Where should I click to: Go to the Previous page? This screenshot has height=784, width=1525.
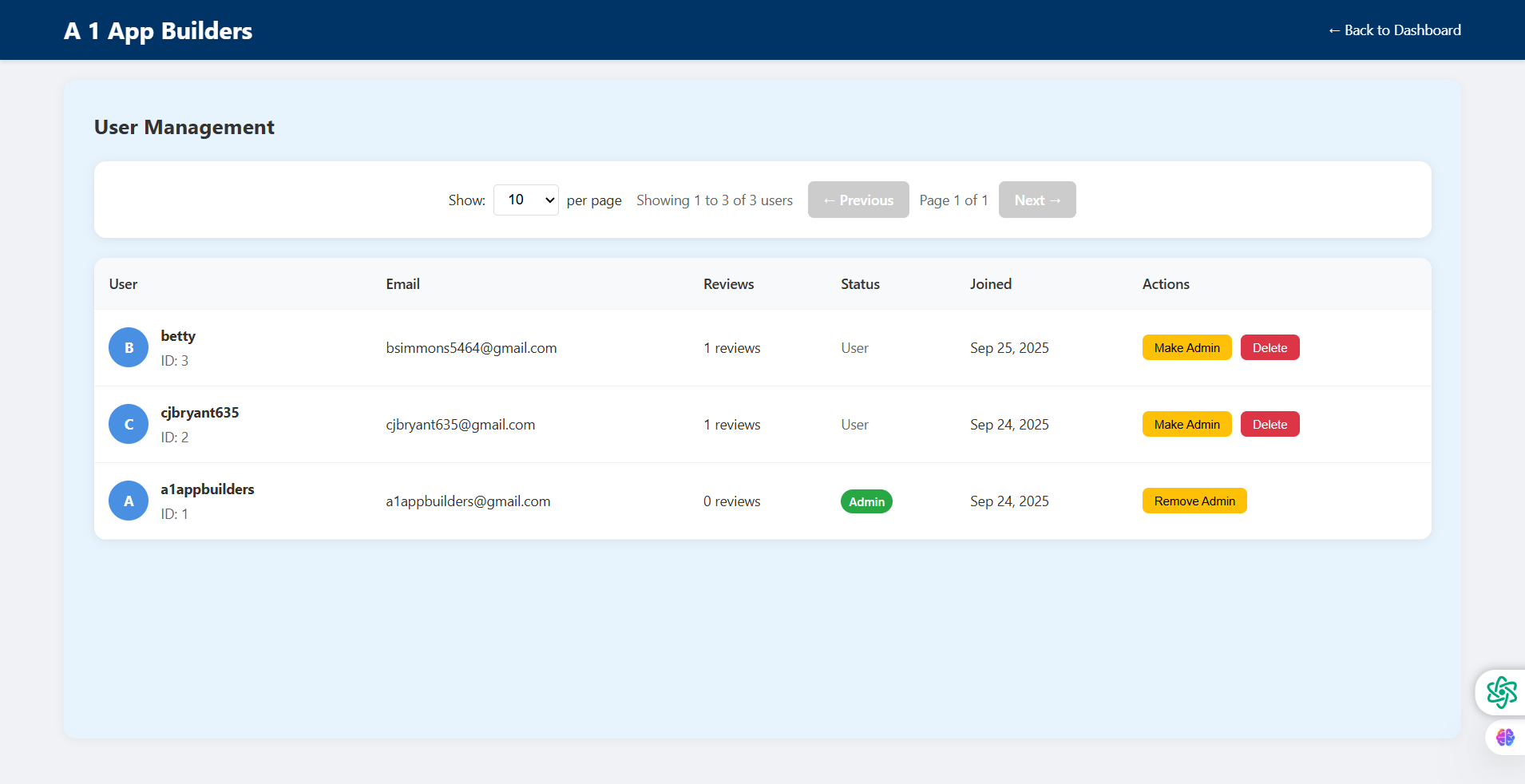pos(858,200)
